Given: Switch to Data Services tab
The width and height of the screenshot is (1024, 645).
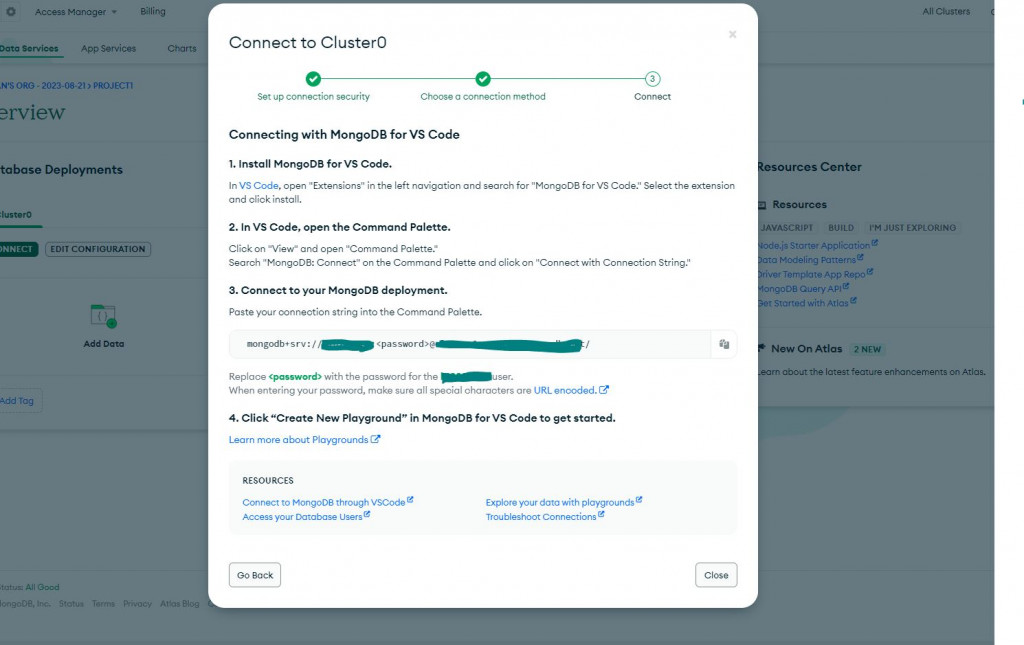Looking at the screenshot, I should (x=29, y=48).
